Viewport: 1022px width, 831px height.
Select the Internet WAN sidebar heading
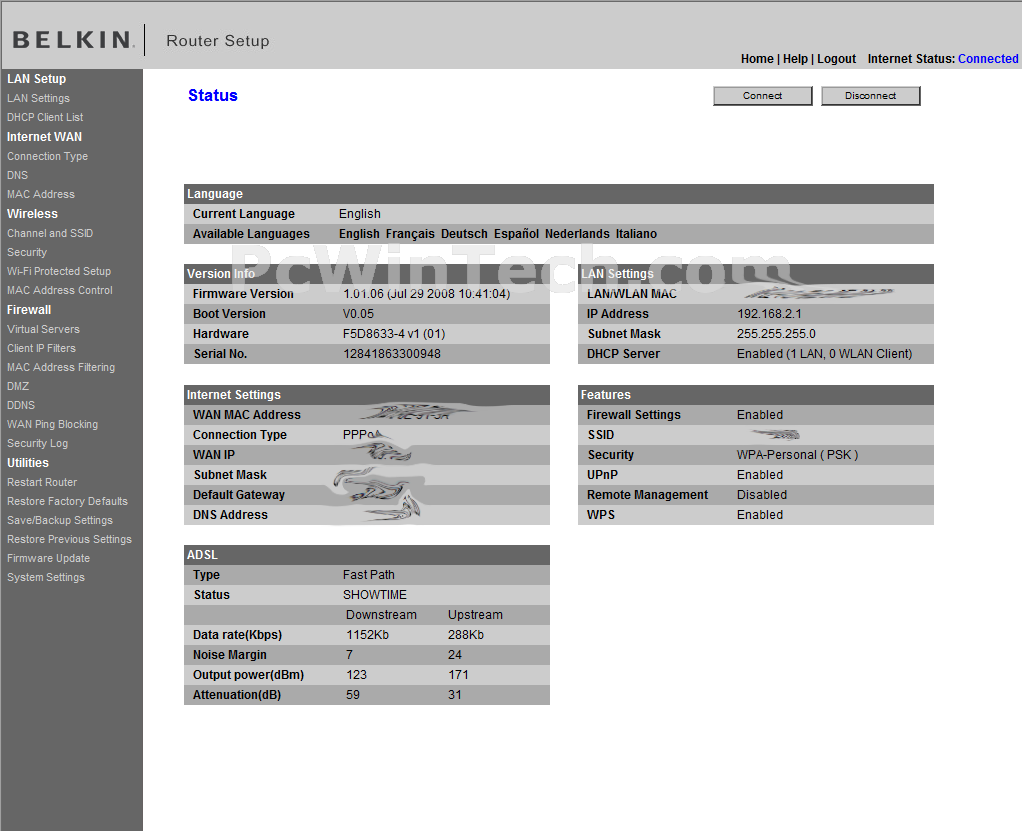click(44, 137)
